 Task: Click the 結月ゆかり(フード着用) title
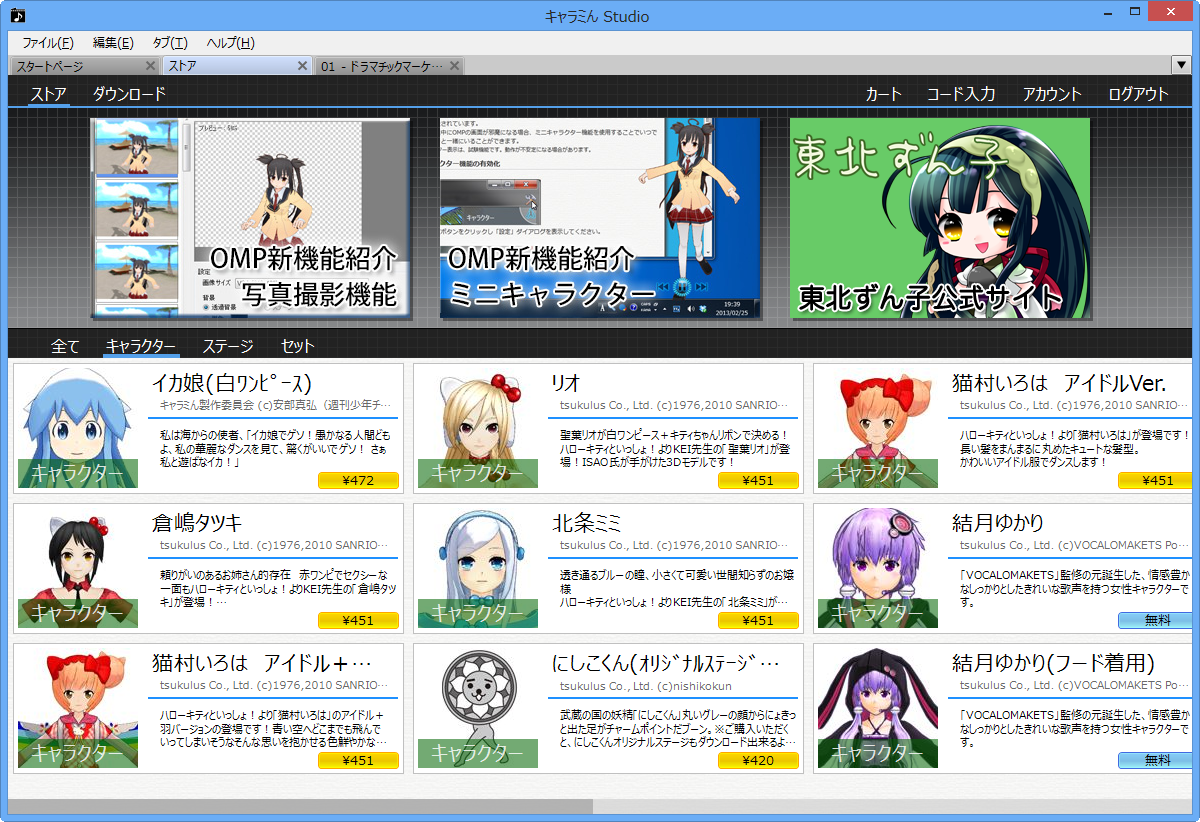(x=1054, y=663)
